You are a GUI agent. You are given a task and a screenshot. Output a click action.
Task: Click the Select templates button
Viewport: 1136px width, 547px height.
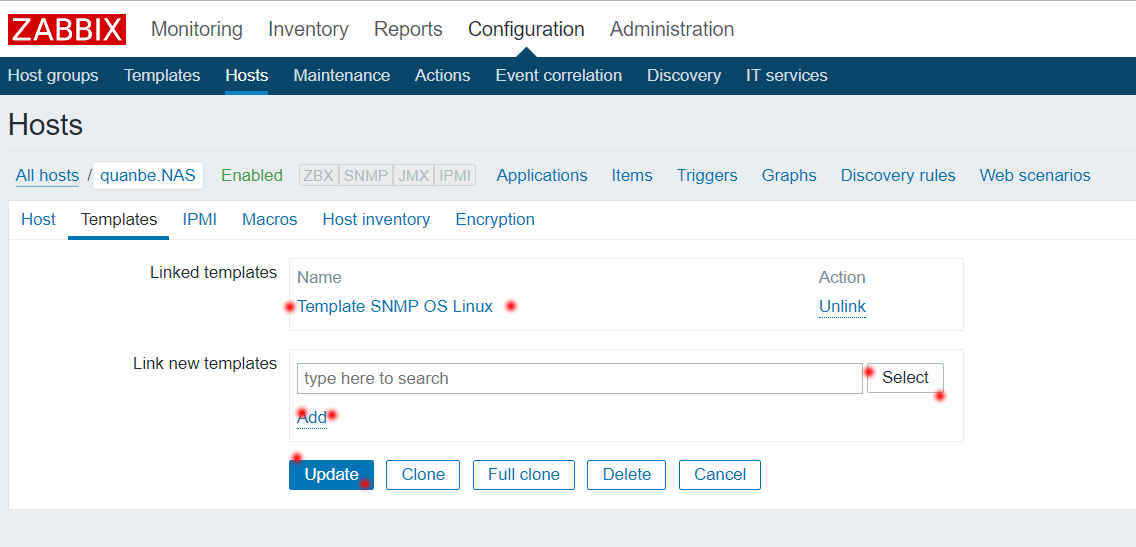coord(905,377)
